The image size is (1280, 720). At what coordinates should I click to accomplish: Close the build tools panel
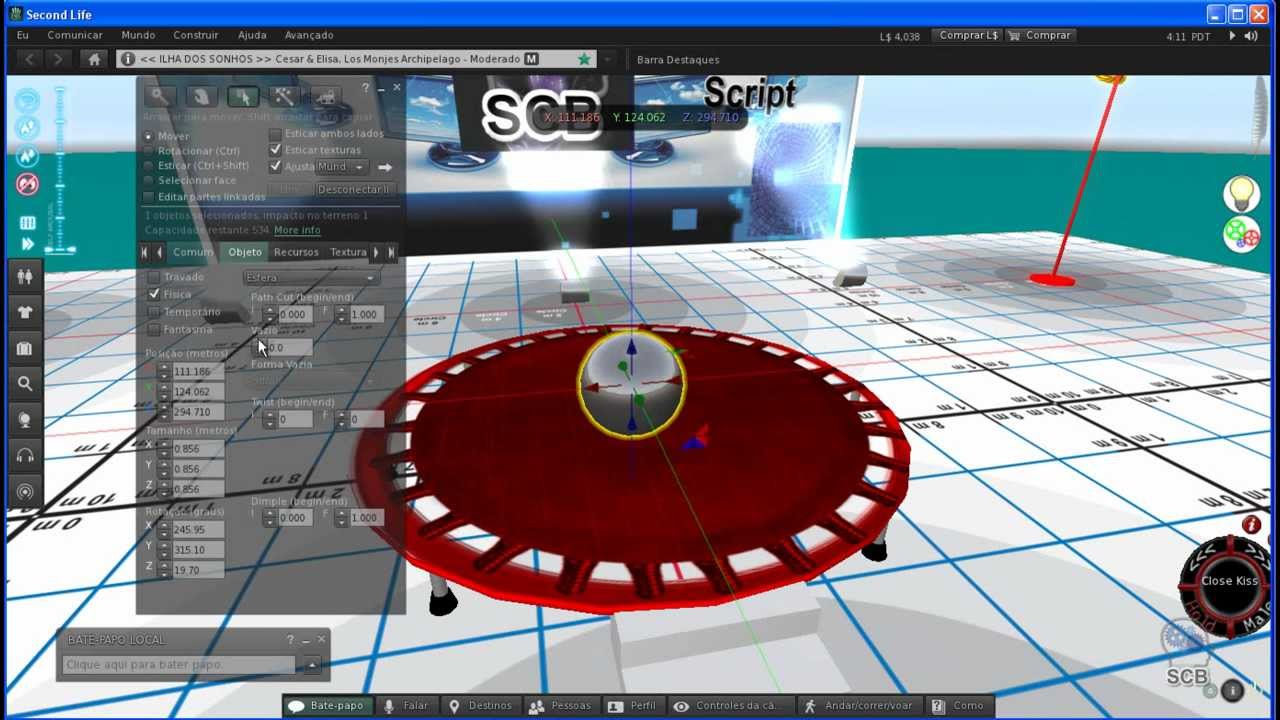pos(397,88)
